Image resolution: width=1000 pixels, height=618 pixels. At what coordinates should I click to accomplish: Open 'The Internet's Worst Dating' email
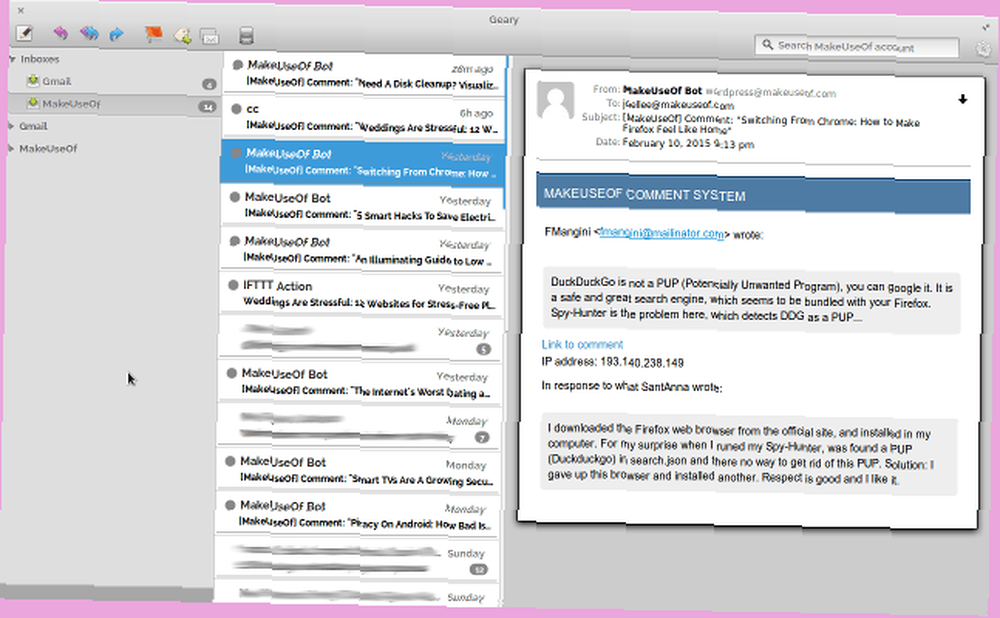point(360,382)
